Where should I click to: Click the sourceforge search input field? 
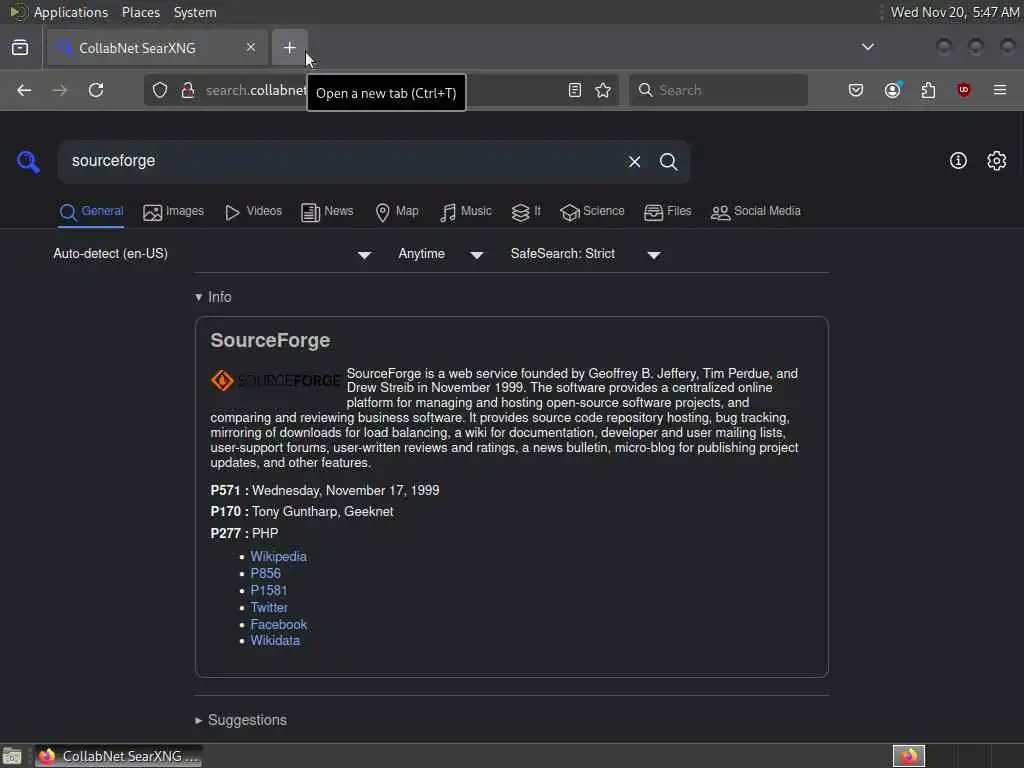click(x=343, y=161)
